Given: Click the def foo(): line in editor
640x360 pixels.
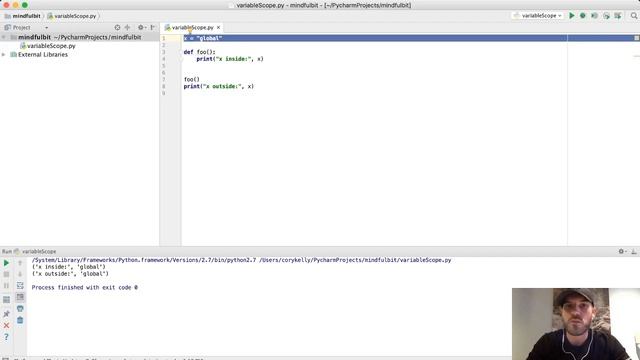Looking at the screenshot, I should pos(199,52).
